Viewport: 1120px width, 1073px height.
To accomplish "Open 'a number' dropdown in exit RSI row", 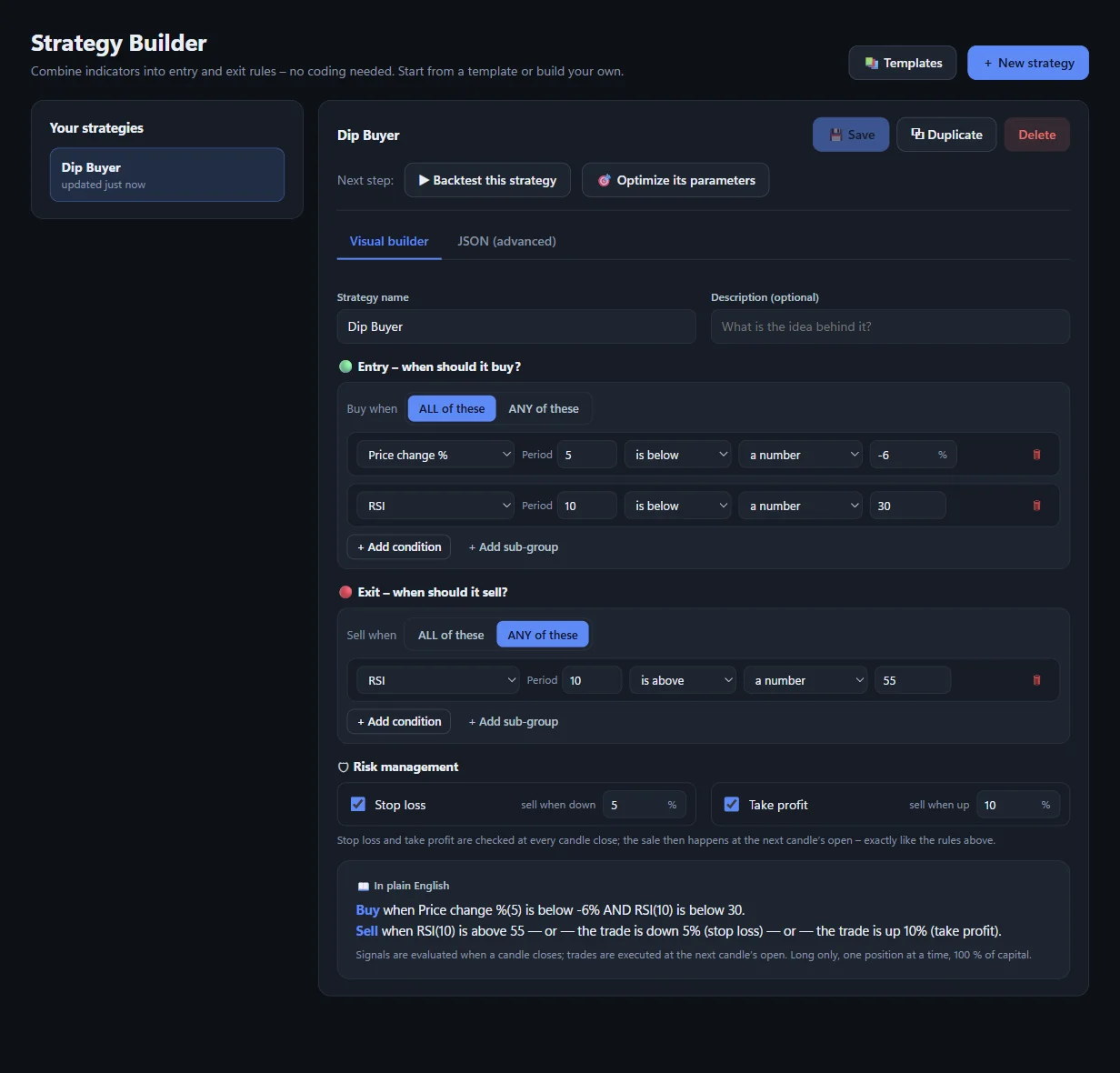I will pos(806,680).
